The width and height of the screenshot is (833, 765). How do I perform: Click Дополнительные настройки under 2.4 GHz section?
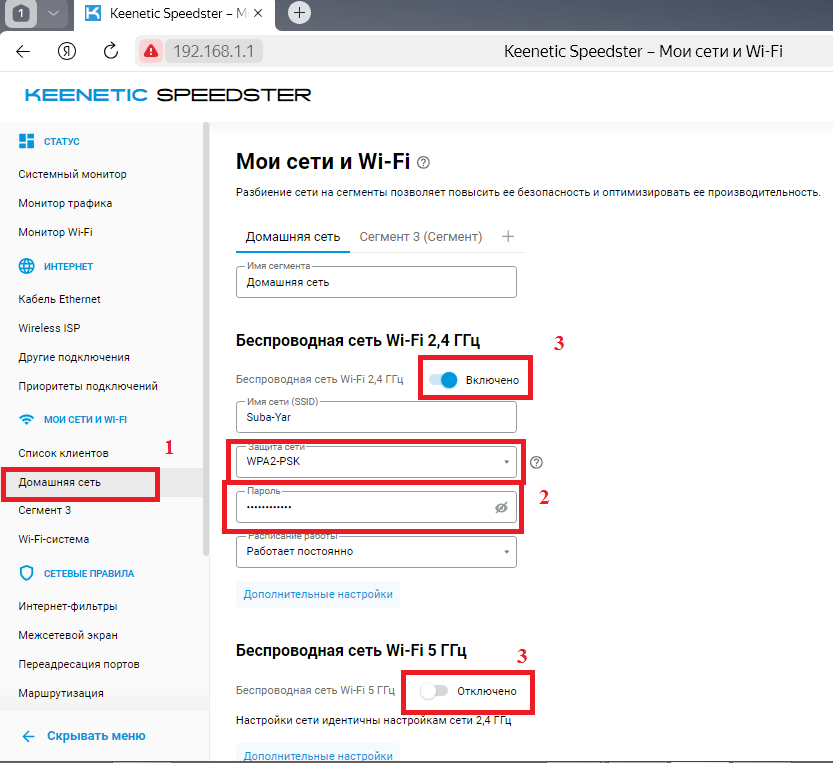click(317, 594)
